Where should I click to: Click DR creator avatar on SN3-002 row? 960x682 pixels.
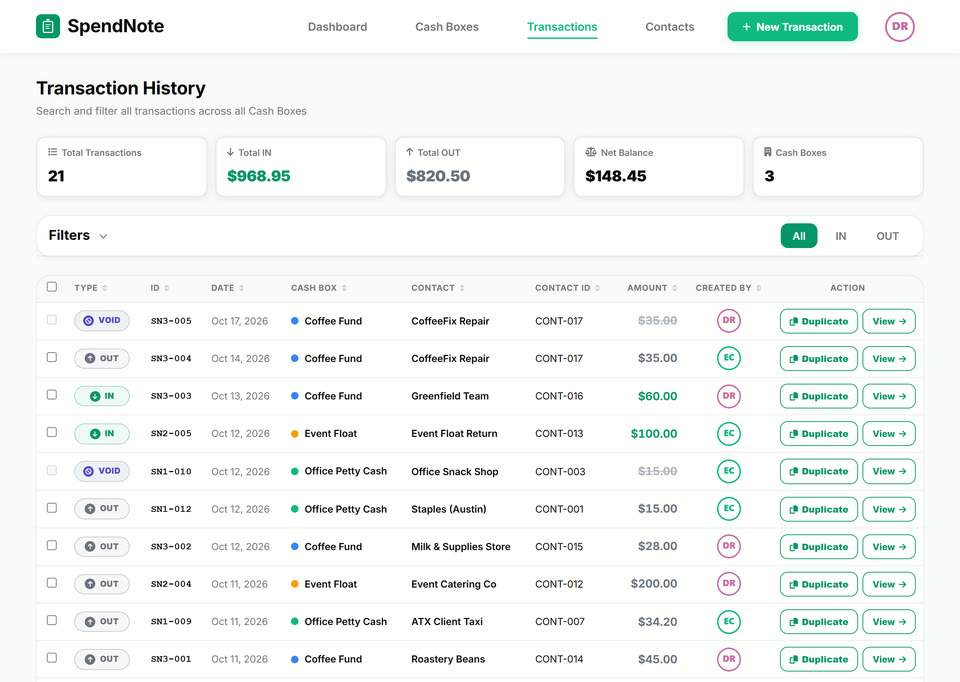pyautogui.click(x=729, y=546)
